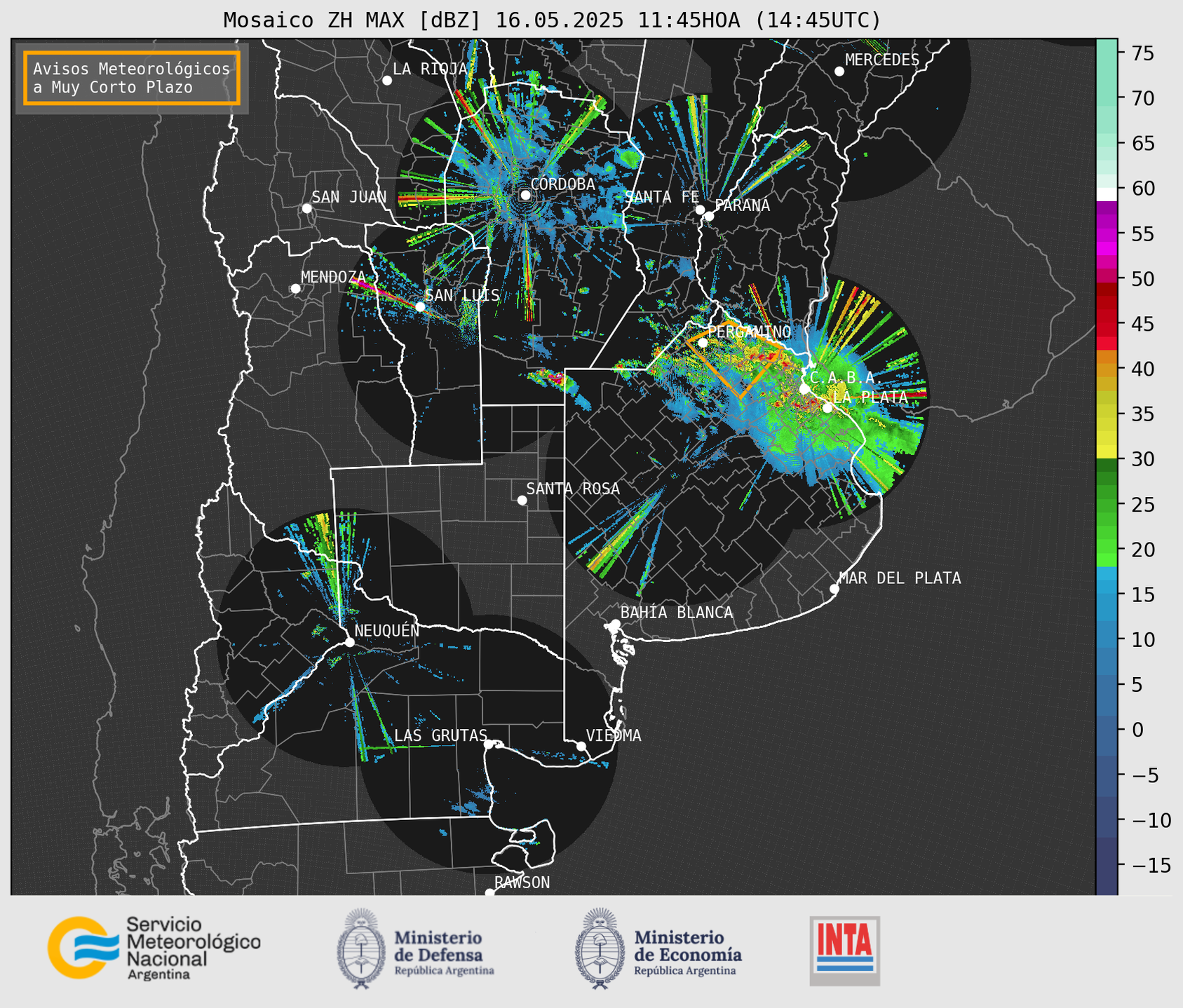Viewport: 1183px width, 1008px height.
Task: Click the map title Mosaico ZH MAX
Action: click(x=552, y=20)
